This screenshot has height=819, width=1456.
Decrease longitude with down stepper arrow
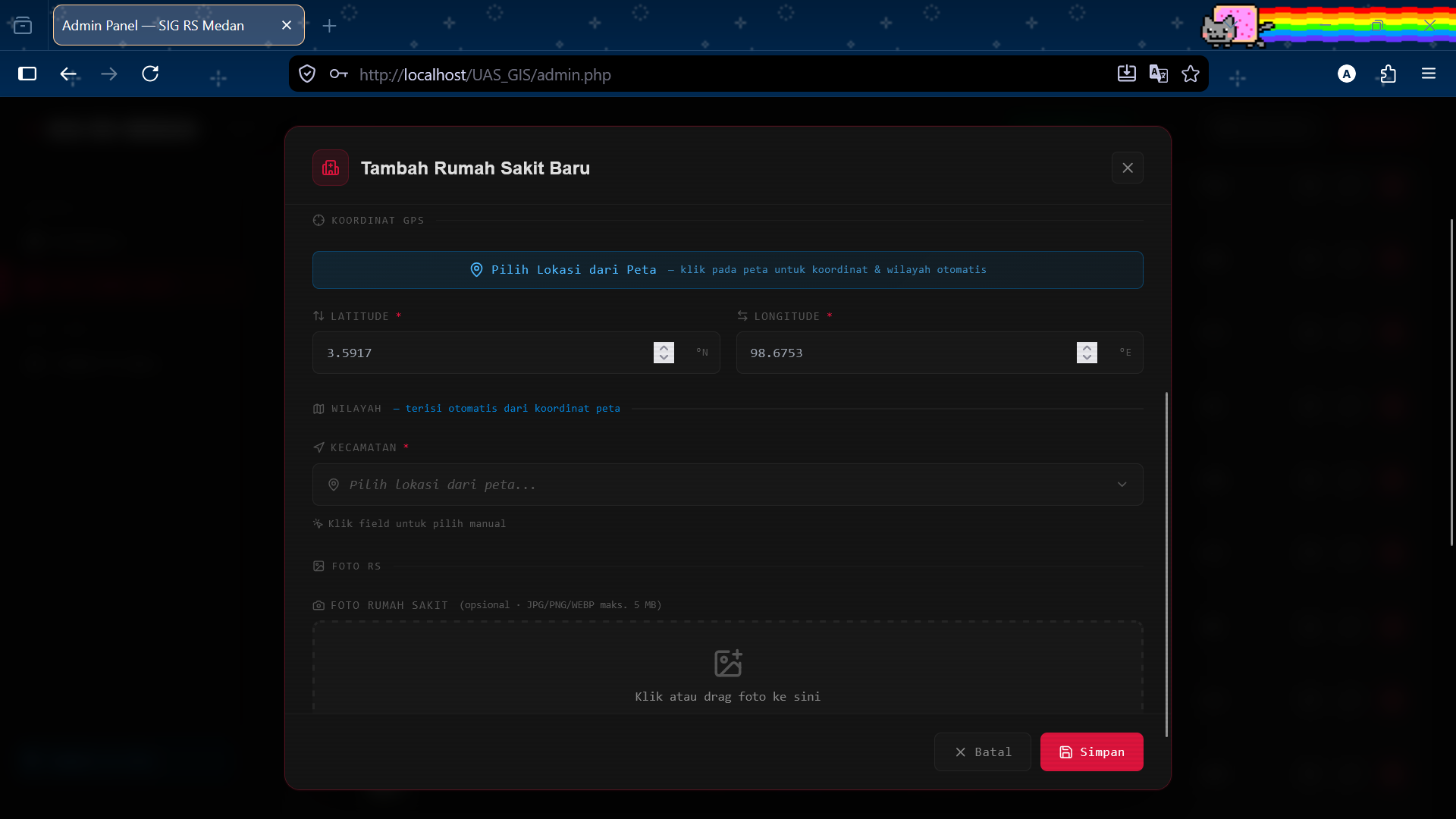point(1087,358)
